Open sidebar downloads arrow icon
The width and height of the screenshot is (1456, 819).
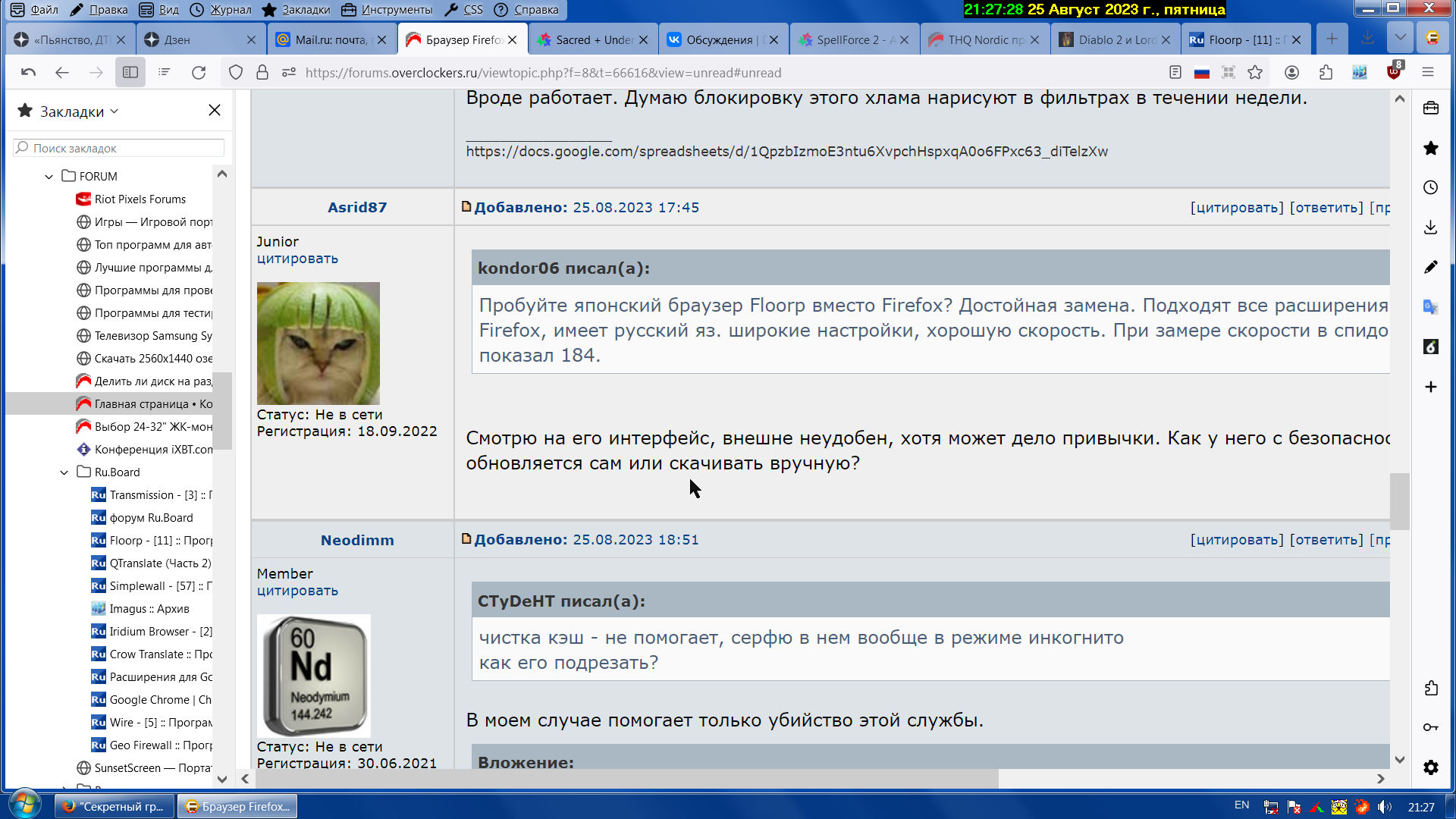(1431, 227)
